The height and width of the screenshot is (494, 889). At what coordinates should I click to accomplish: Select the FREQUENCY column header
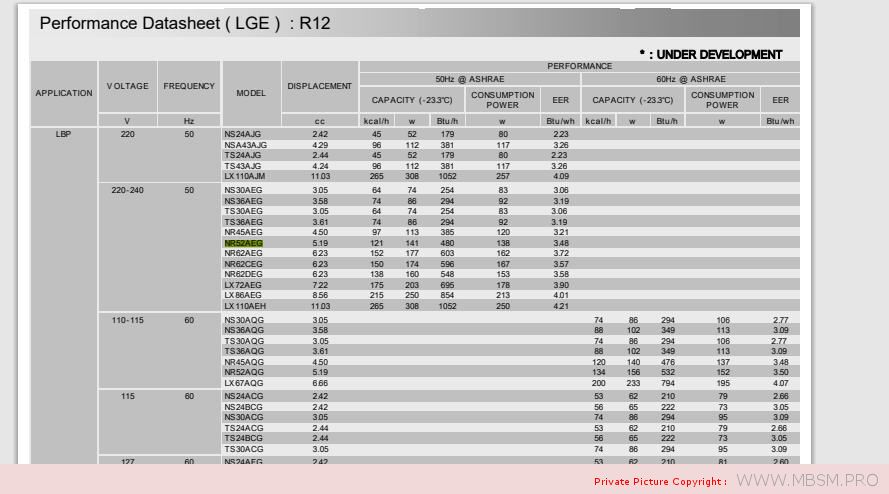[x=189, y=86]
